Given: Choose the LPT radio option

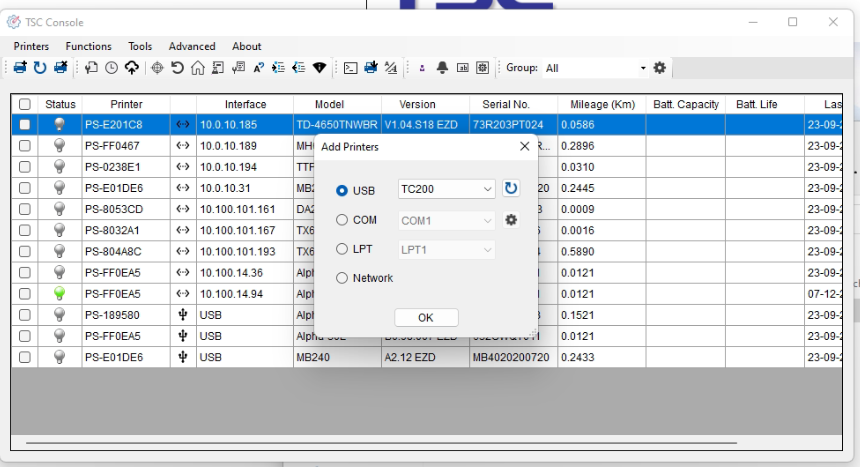Looking at the screenshot, I should tap(342, 249).
